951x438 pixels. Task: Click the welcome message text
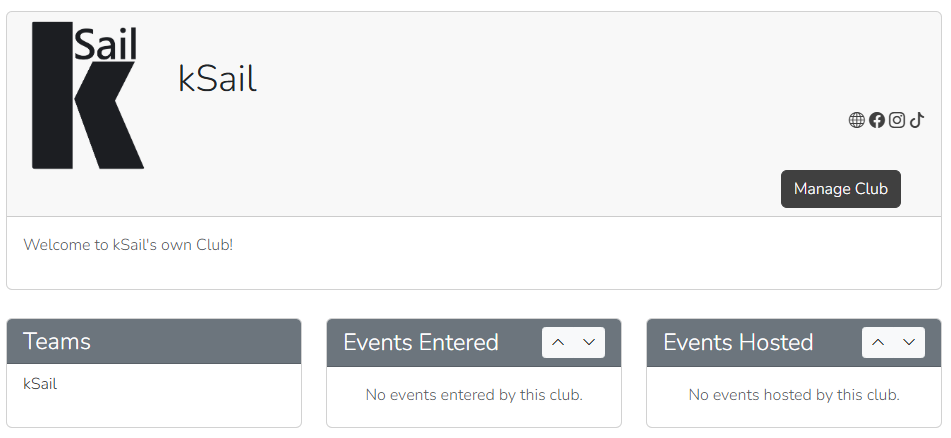128,244
